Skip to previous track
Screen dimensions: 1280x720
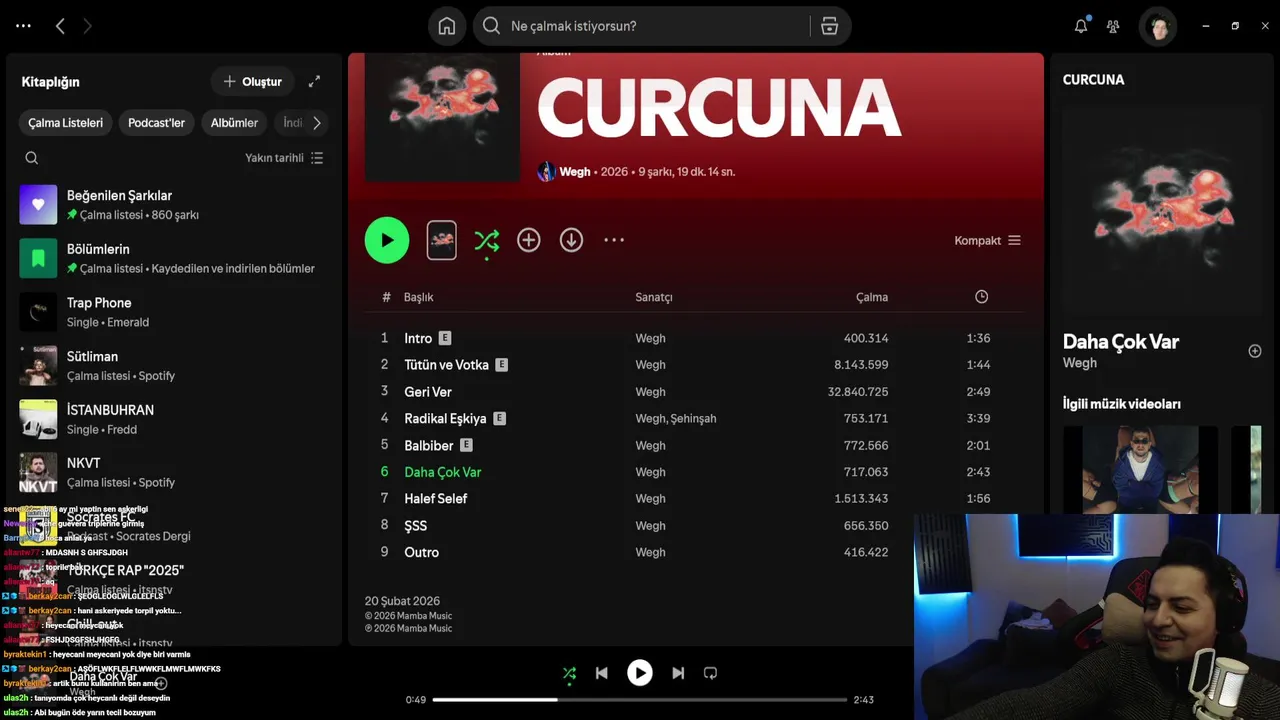pyautogui.click(x=601, y=673)
